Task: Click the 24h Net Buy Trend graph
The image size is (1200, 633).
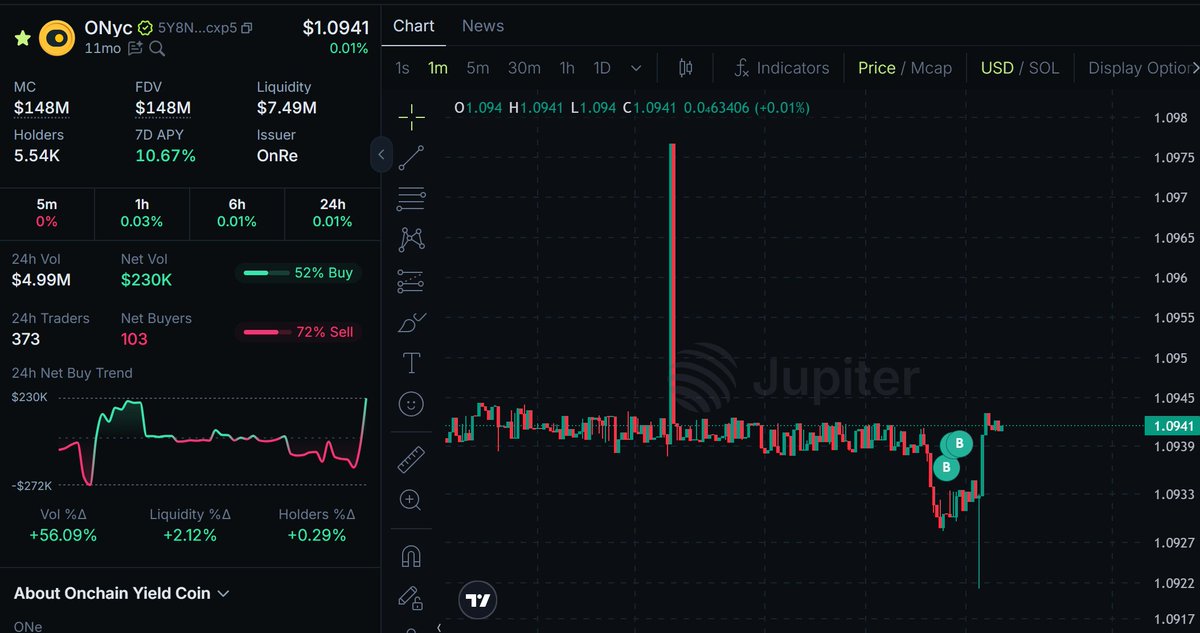Action: [x=212, y=442]
